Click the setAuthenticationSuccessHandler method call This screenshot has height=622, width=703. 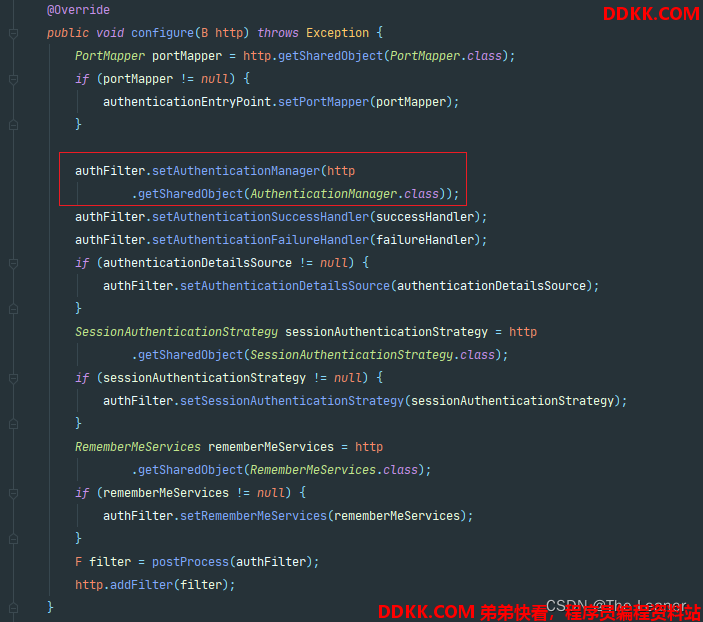tap(260, 217)
